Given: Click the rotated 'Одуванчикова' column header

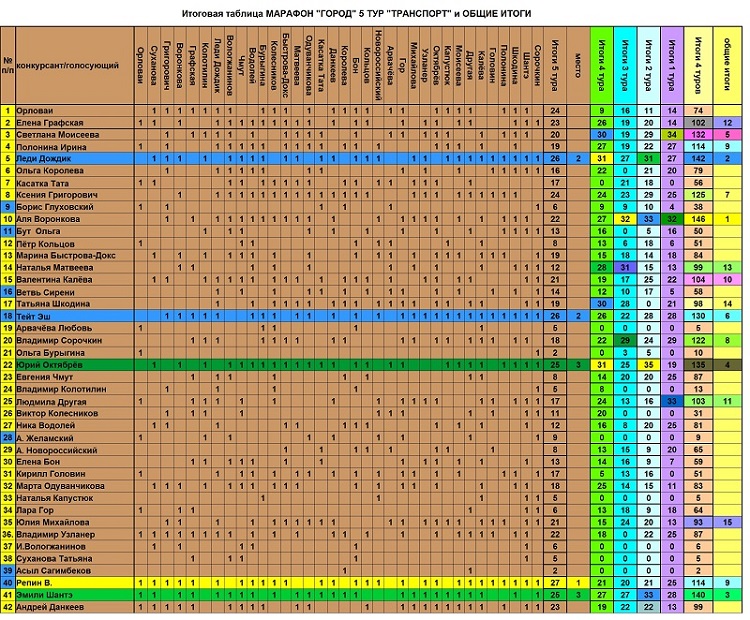Looking at the screenshot, I should pos(309,66).
